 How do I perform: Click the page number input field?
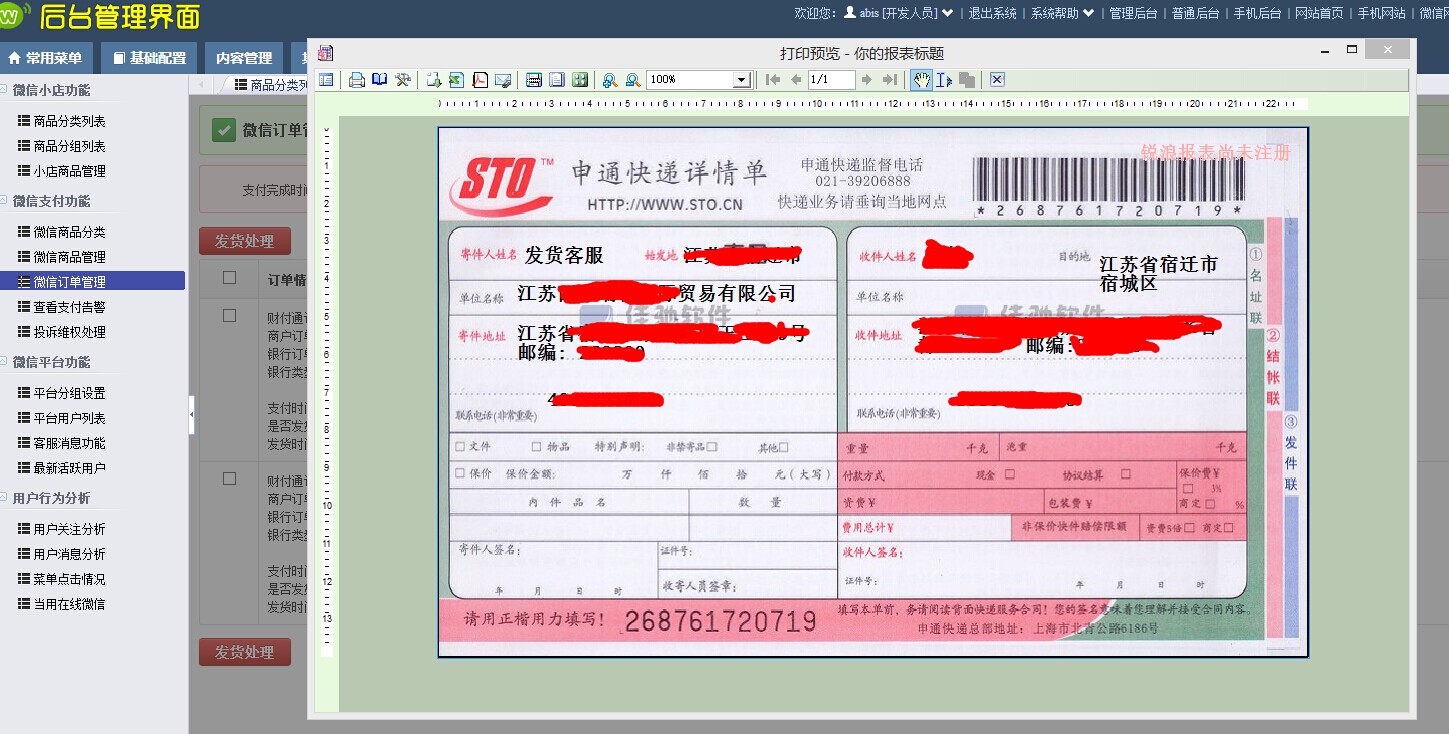pyautogui.click(x=831, y=80)
